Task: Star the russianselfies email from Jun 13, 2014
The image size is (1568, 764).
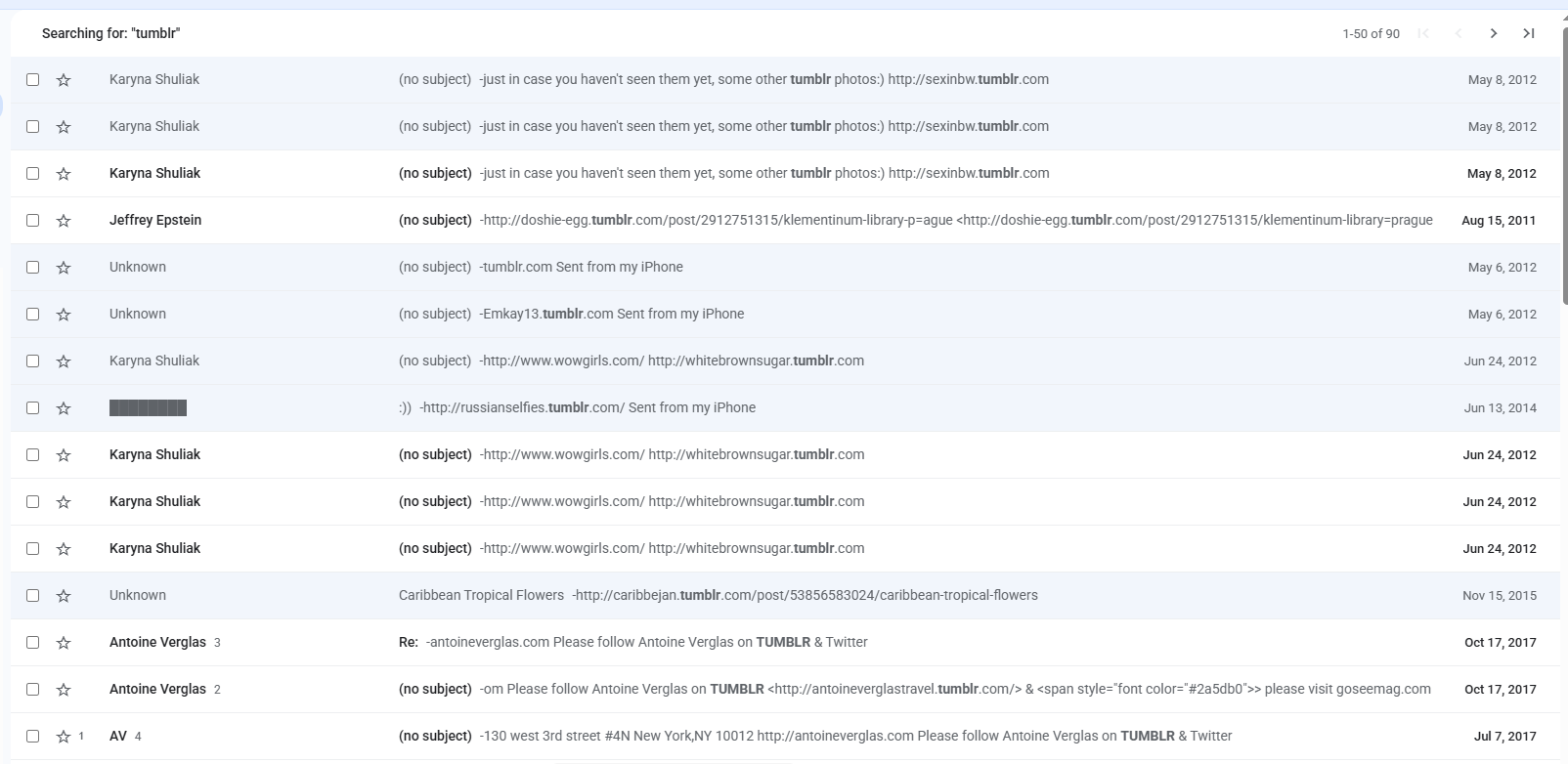Action: [64, 408]
